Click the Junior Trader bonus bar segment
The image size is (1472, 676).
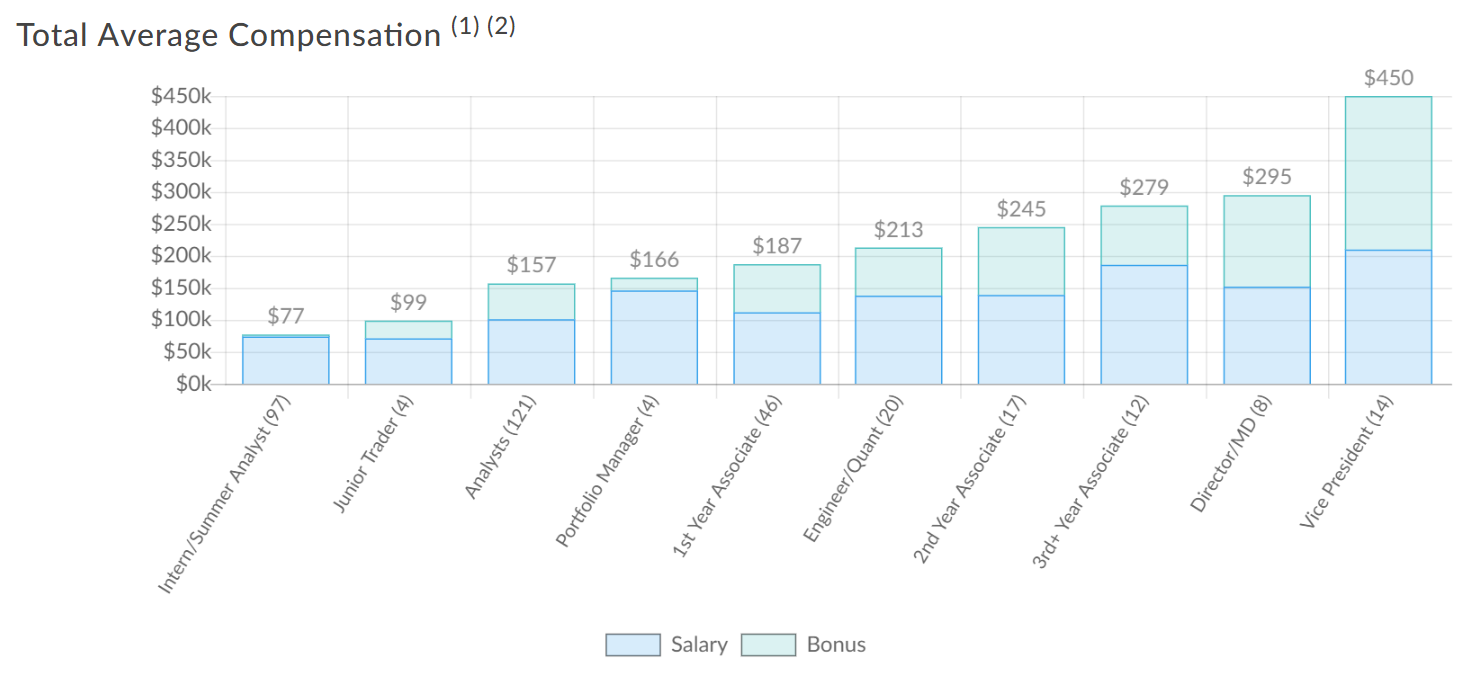coord(408,330)
